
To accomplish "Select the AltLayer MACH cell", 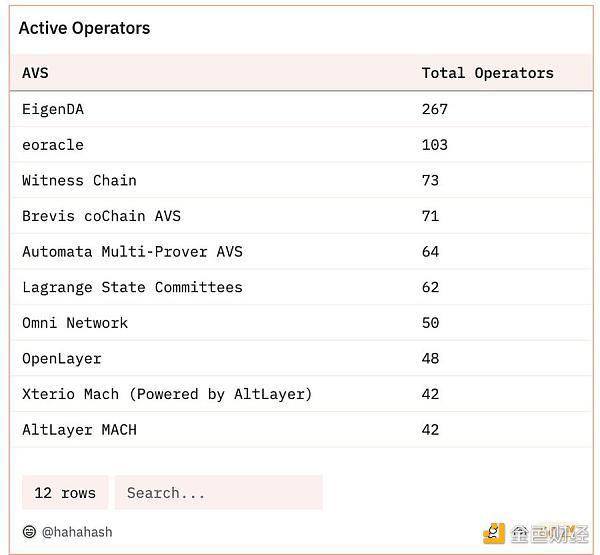I will [x=79, y=430].
